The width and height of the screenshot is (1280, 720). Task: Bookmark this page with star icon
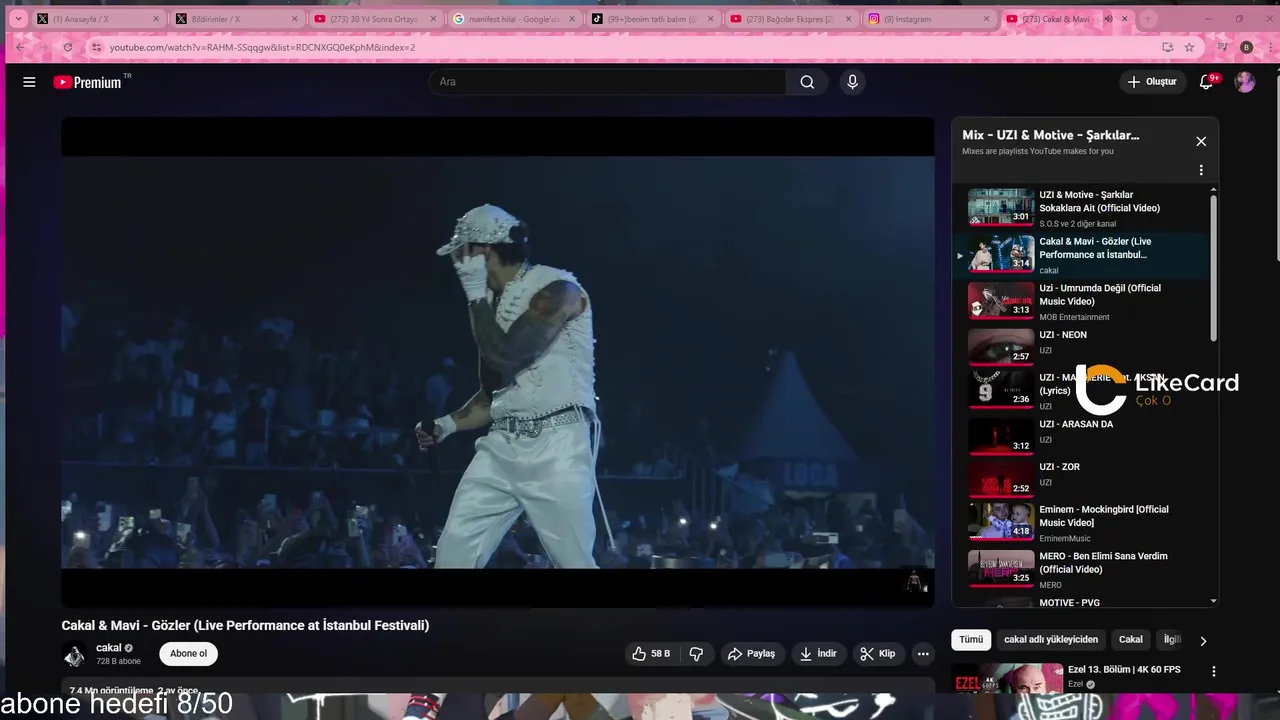pyautogui.click(x=1189, y=47)
